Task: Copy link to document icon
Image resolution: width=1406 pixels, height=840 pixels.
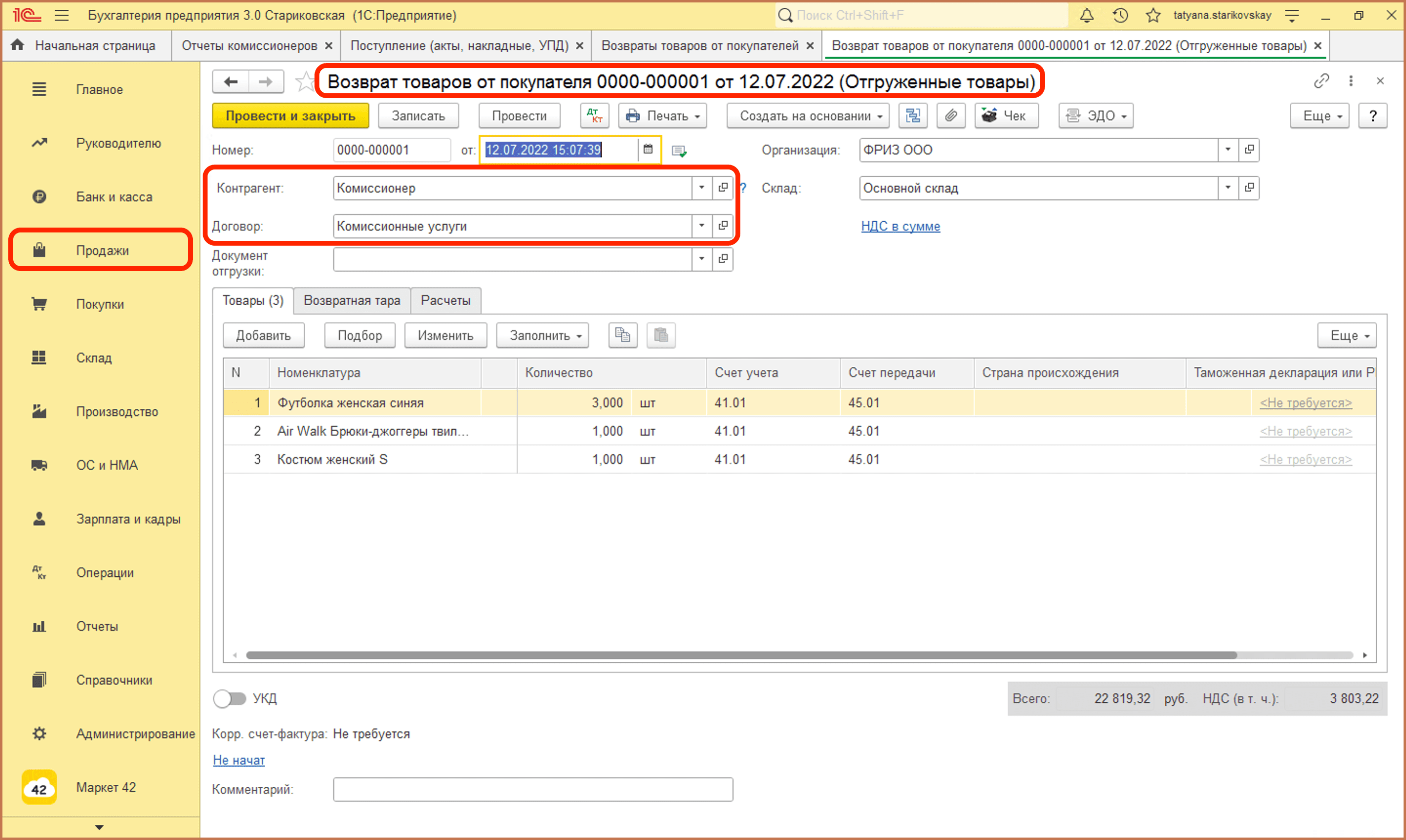Action: pos(1321,81)
